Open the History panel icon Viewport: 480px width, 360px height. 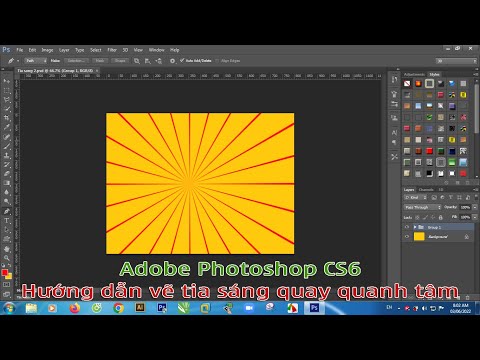coord(394,79)
